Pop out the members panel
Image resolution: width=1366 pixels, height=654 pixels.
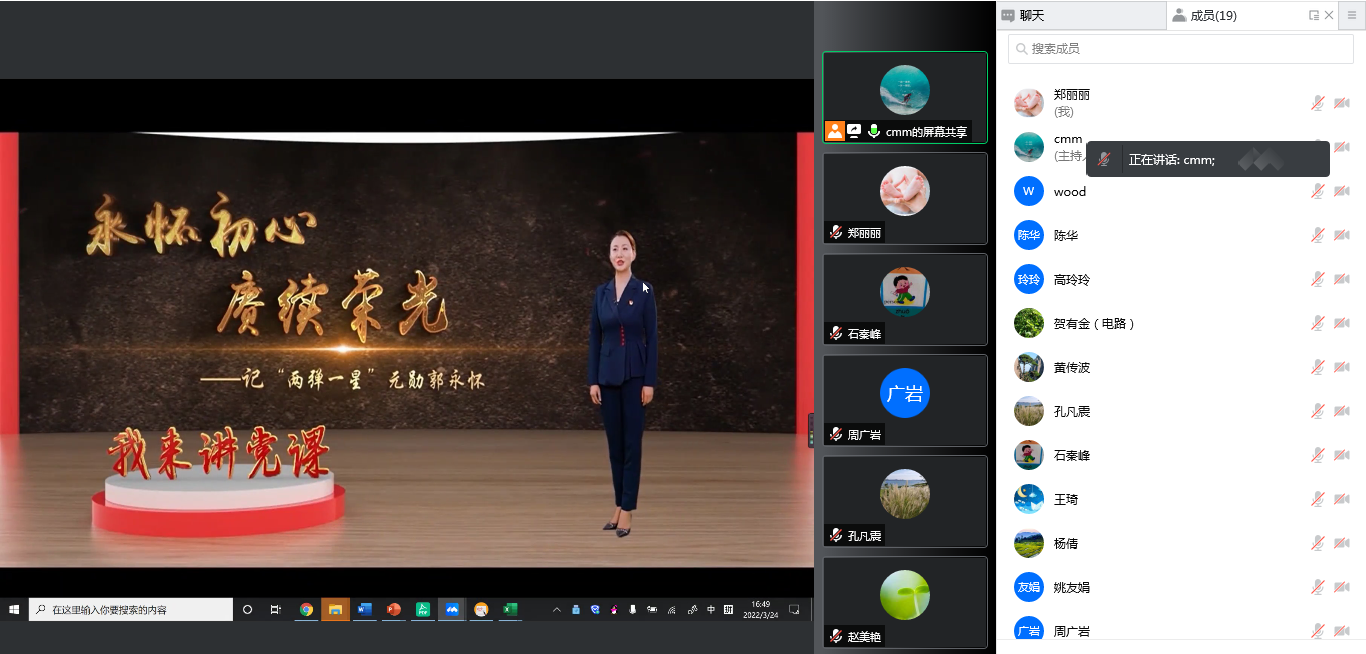pos(1314,15)
